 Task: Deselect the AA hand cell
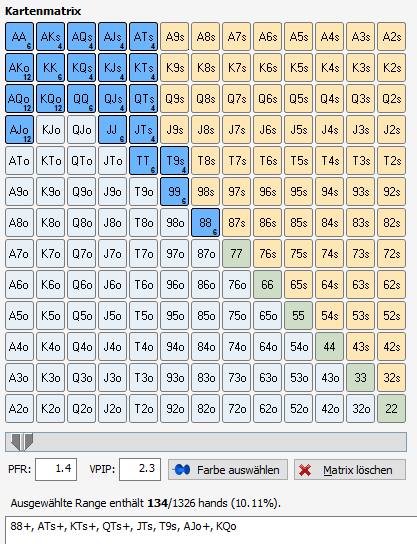[19, 36]
